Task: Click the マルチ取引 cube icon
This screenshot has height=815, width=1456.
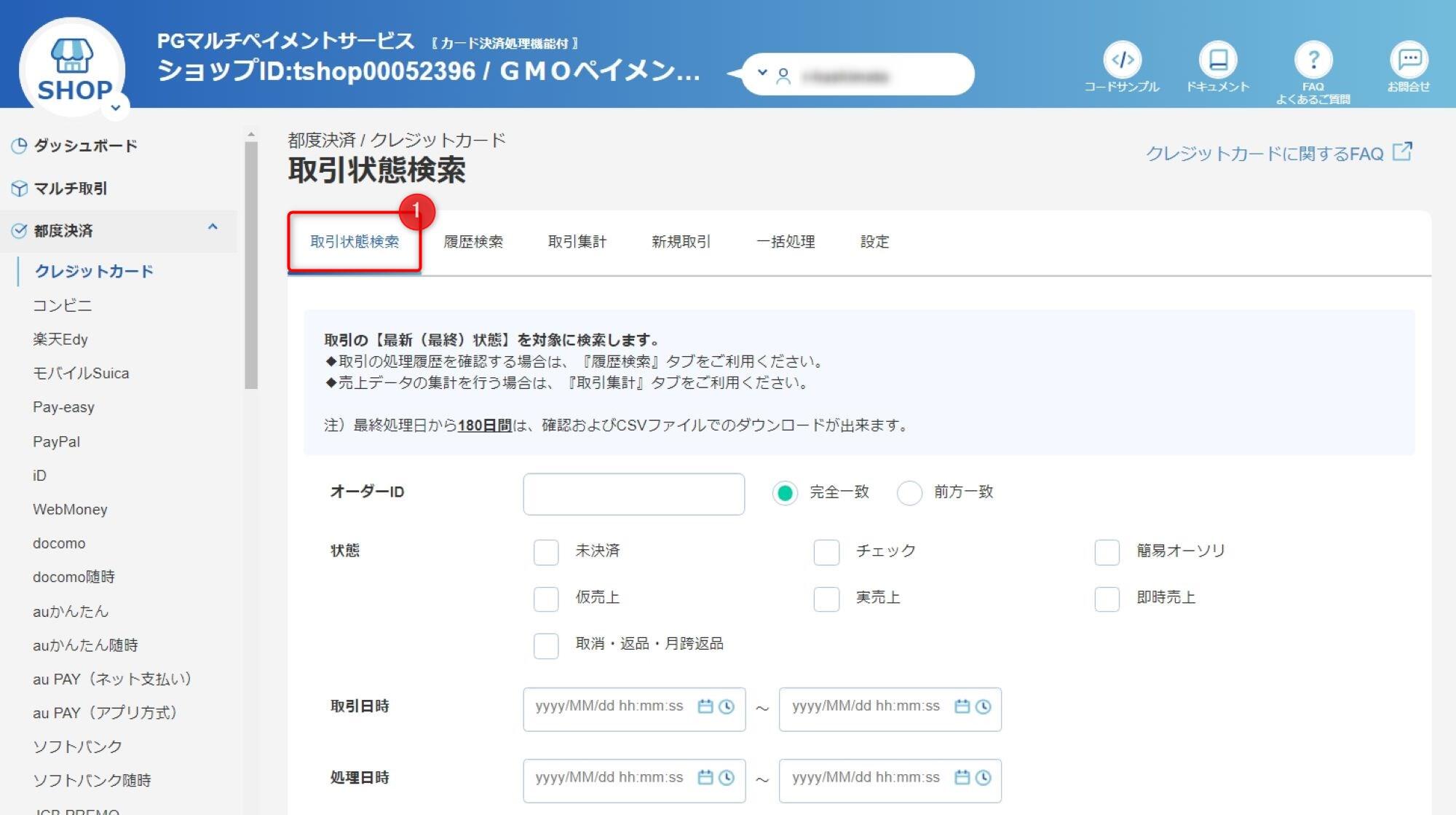Action: click(20, 189)
